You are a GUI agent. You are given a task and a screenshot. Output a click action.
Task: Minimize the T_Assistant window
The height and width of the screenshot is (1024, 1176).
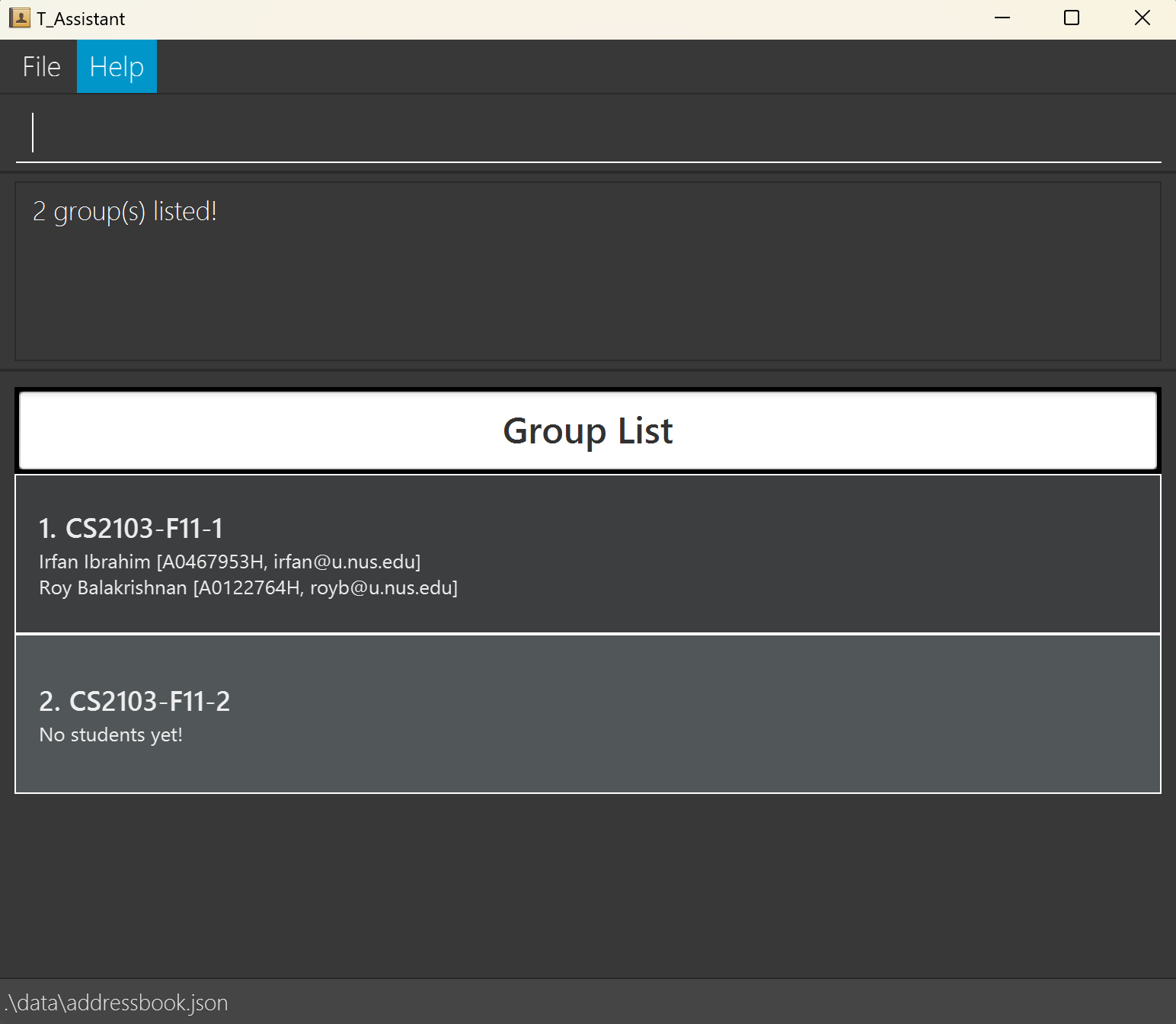1002,18
